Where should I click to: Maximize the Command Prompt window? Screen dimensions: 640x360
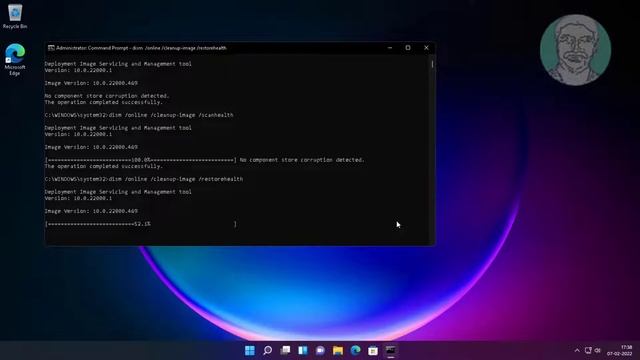click(408, 48)
